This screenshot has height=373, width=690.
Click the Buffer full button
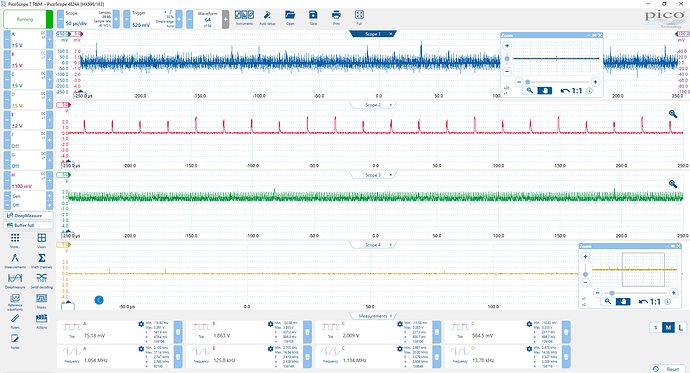click(x=28, y=225)
